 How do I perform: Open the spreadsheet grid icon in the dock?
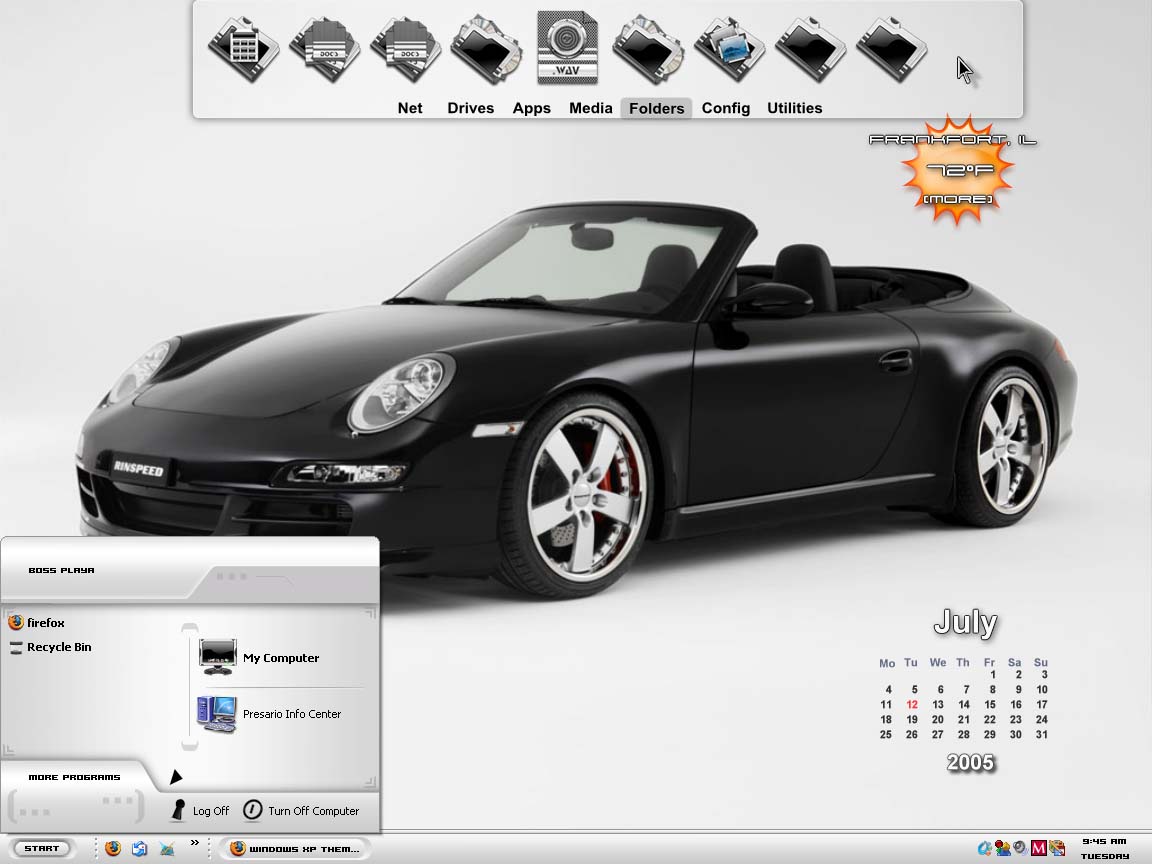pos(243,48)
